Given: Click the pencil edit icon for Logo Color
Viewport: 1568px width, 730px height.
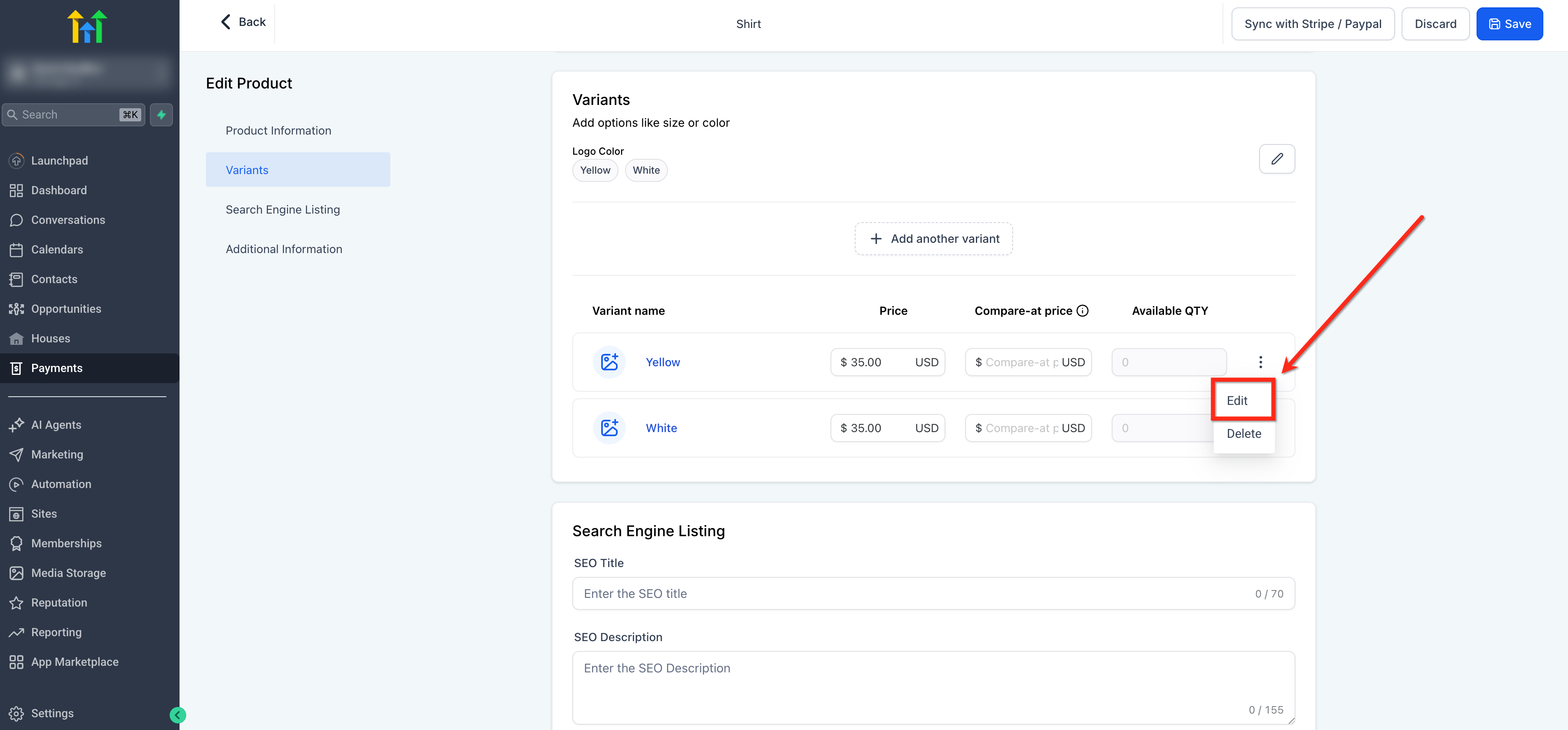Looking at the screenshot, I should point(1276,159).
